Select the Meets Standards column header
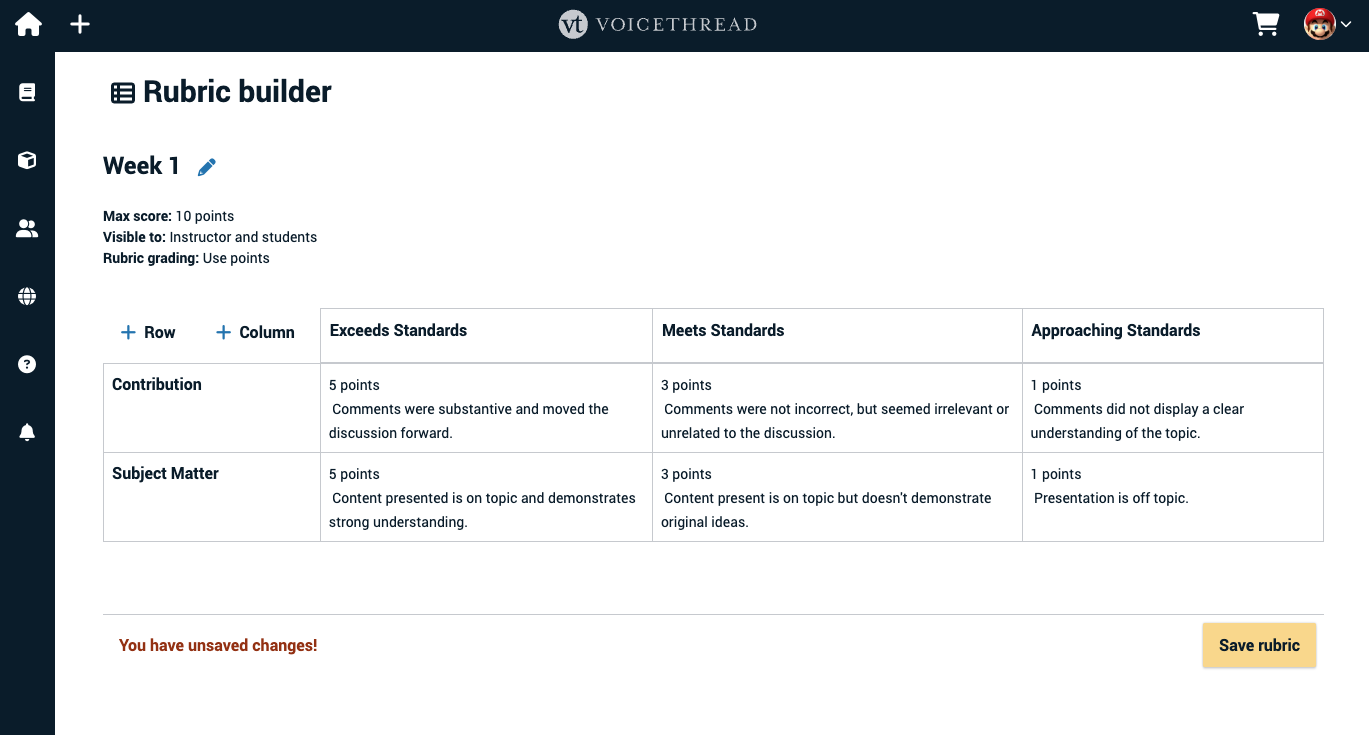 tap(723, 331)
